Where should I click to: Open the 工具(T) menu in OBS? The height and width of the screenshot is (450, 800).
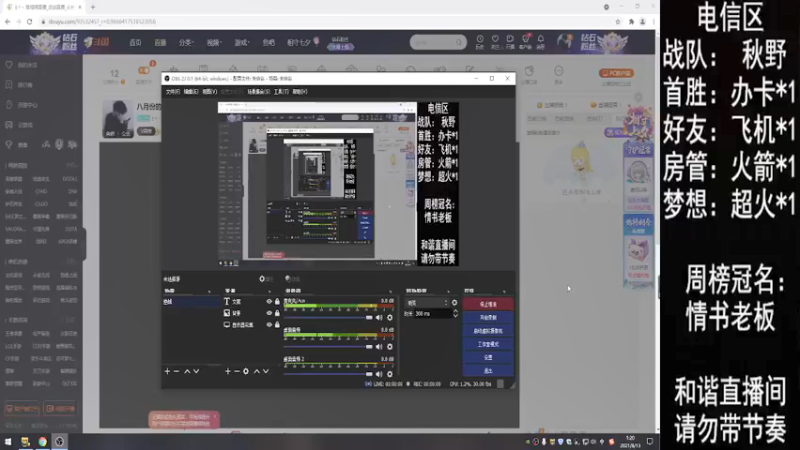pyautogui.click(x=281, y=92)
